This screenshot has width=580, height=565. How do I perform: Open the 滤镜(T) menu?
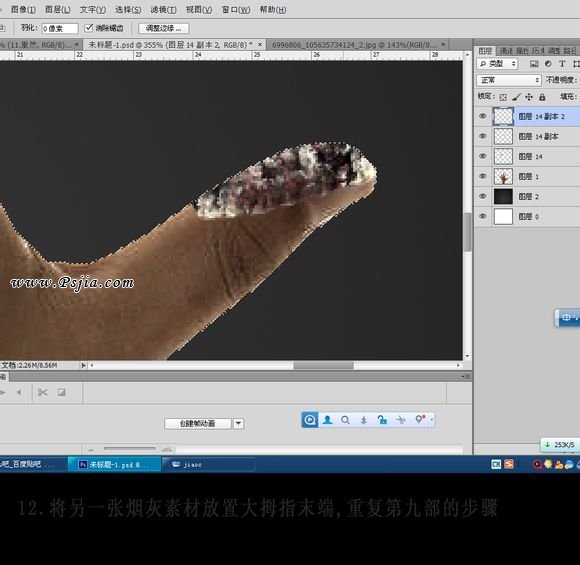163,9
